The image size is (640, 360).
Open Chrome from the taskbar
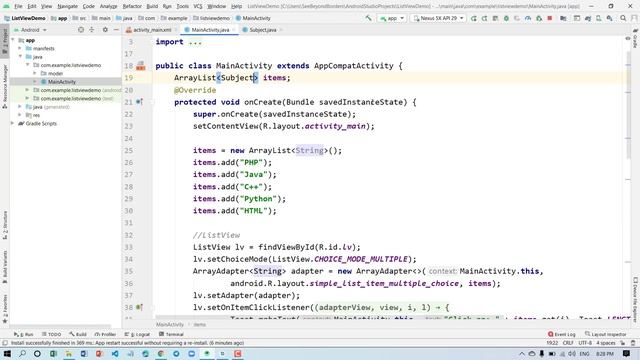161,353
